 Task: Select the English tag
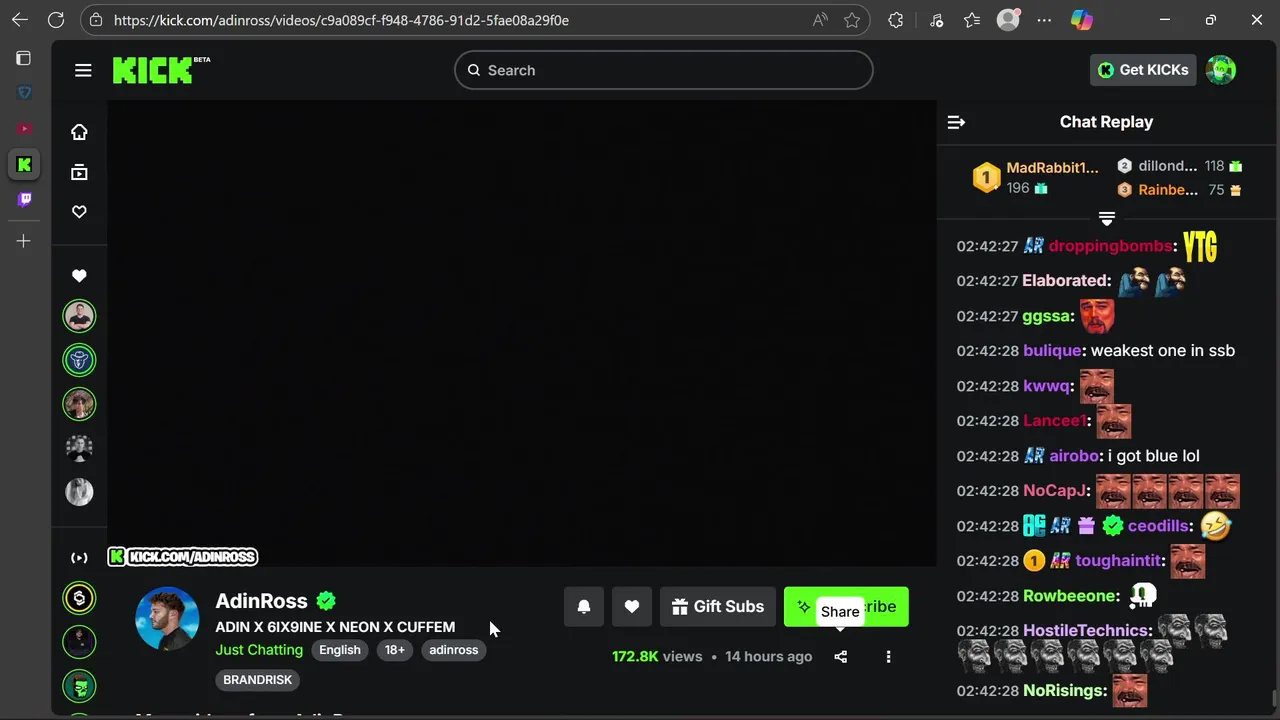[x=340, y=650]
